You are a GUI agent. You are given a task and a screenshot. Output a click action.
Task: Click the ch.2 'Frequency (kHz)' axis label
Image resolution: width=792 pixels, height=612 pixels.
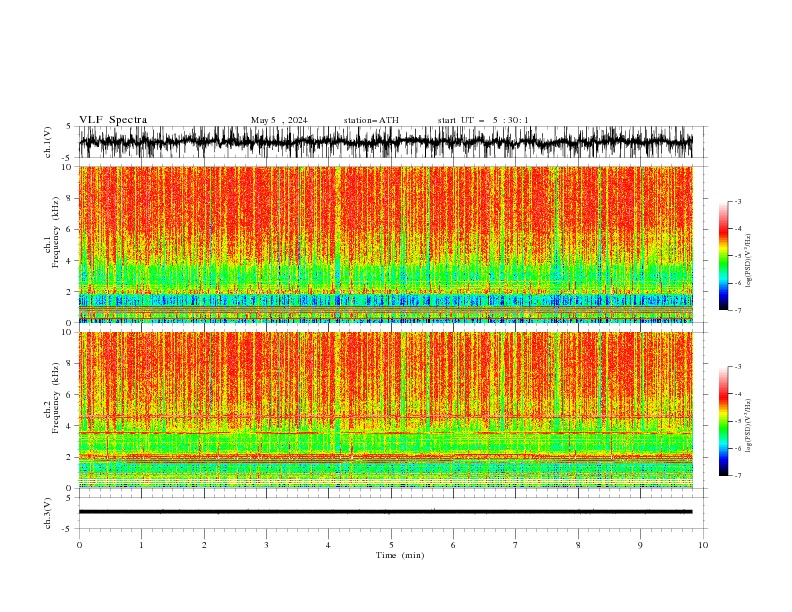pos(55,398)
